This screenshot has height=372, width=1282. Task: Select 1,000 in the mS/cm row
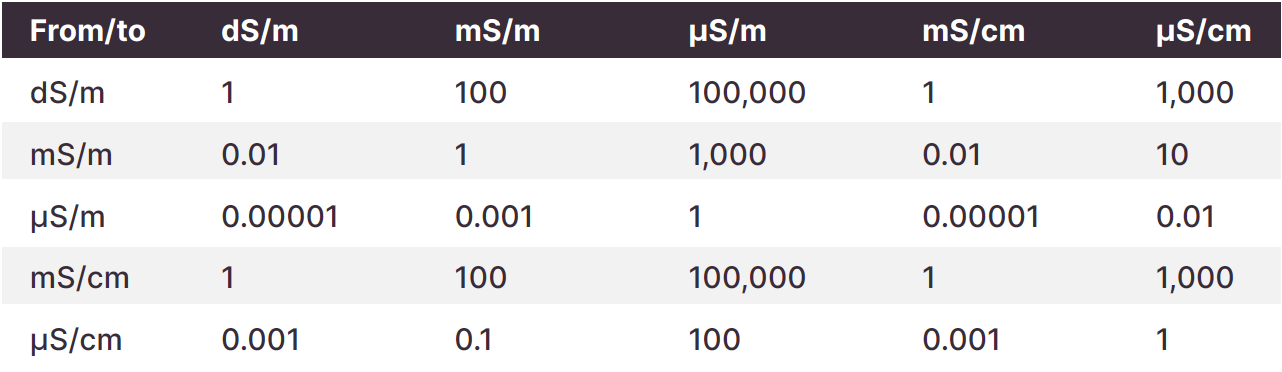click(x=1195, y=277)
